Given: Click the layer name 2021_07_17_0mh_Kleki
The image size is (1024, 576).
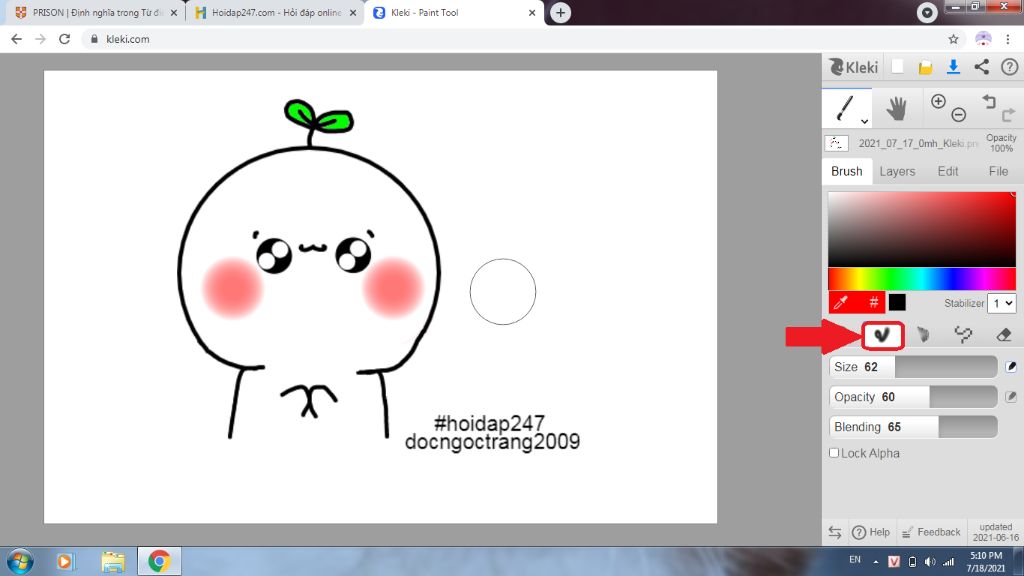Looking at the screenshot, I should [x=918, y=143].
